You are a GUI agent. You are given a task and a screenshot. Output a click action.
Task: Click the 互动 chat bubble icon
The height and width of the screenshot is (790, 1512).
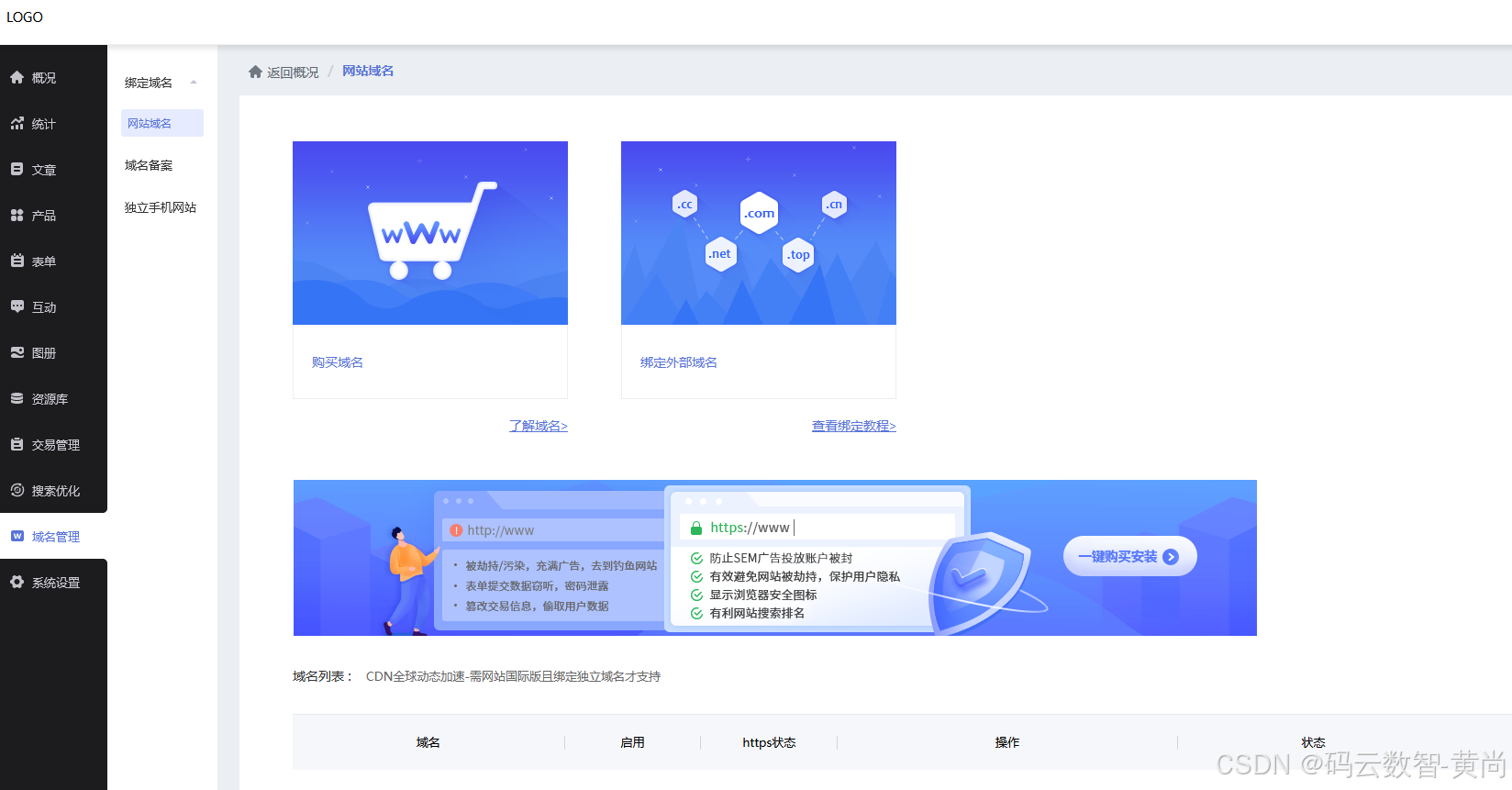[17, 307]
